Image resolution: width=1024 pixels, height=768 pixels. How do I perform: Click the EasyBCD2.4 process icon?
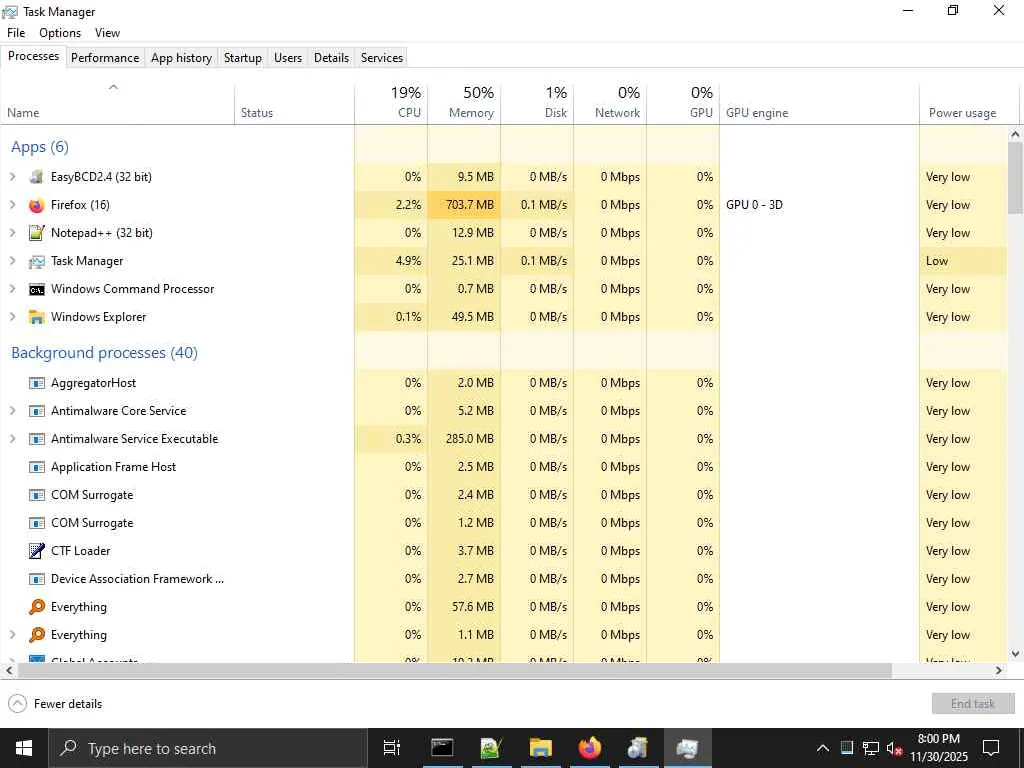point(37,177)
